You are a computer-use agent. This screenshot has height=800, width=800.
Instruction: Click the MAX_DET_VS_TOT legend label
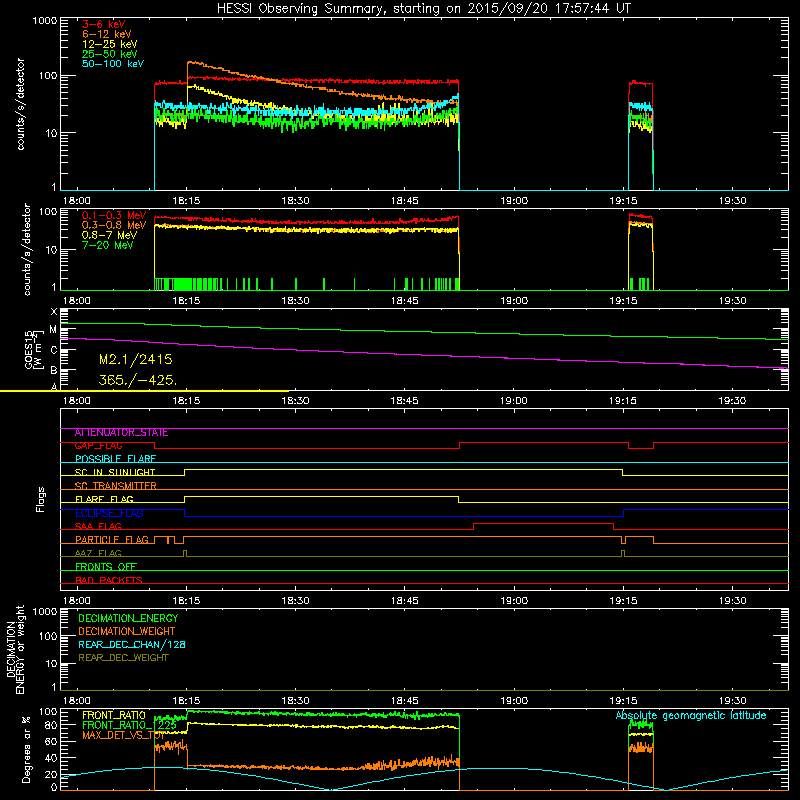tap(124, 735)
